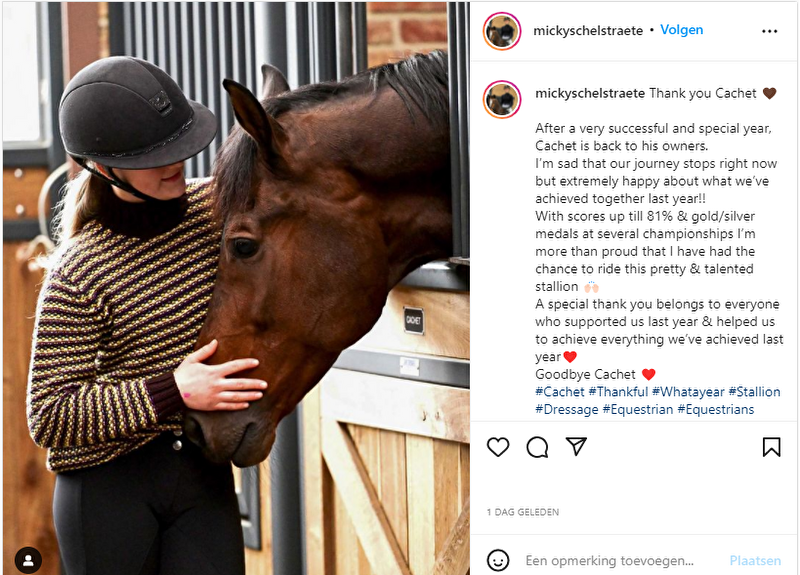Open mickyschelstraete username in caption
This screenshot has height=575, width=800.
tap(590, 93)
